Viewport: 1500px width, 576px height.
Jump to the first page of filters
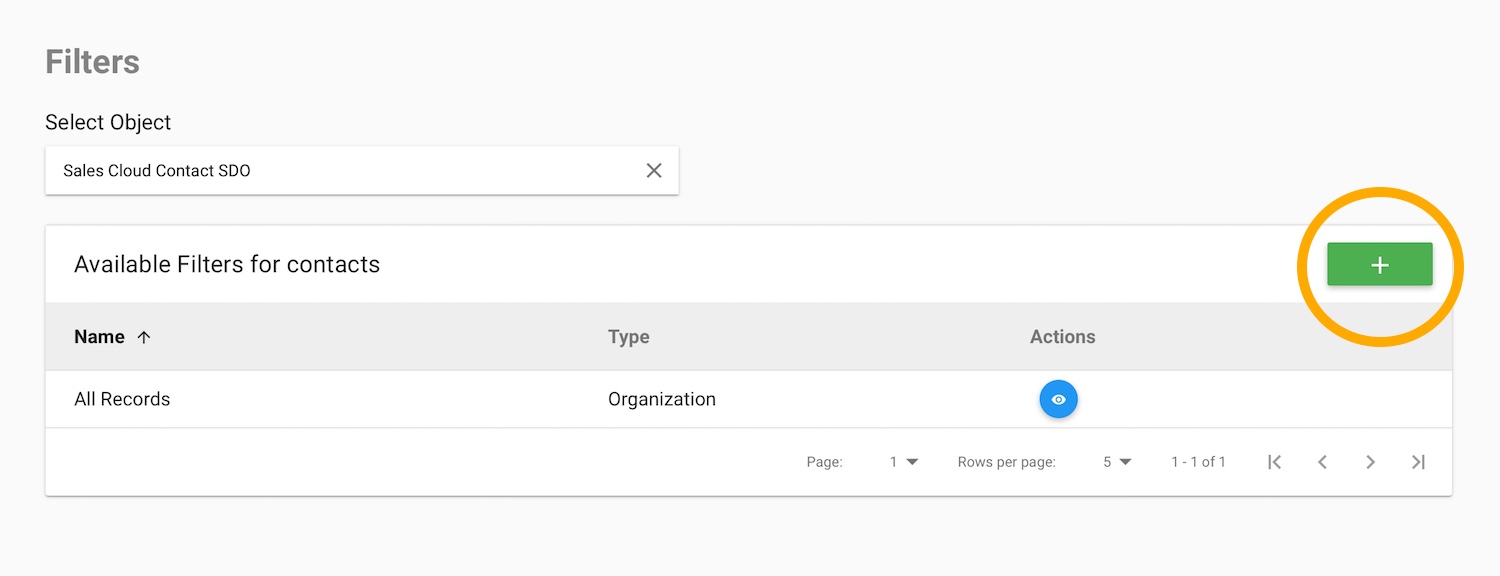(1274, 462)
